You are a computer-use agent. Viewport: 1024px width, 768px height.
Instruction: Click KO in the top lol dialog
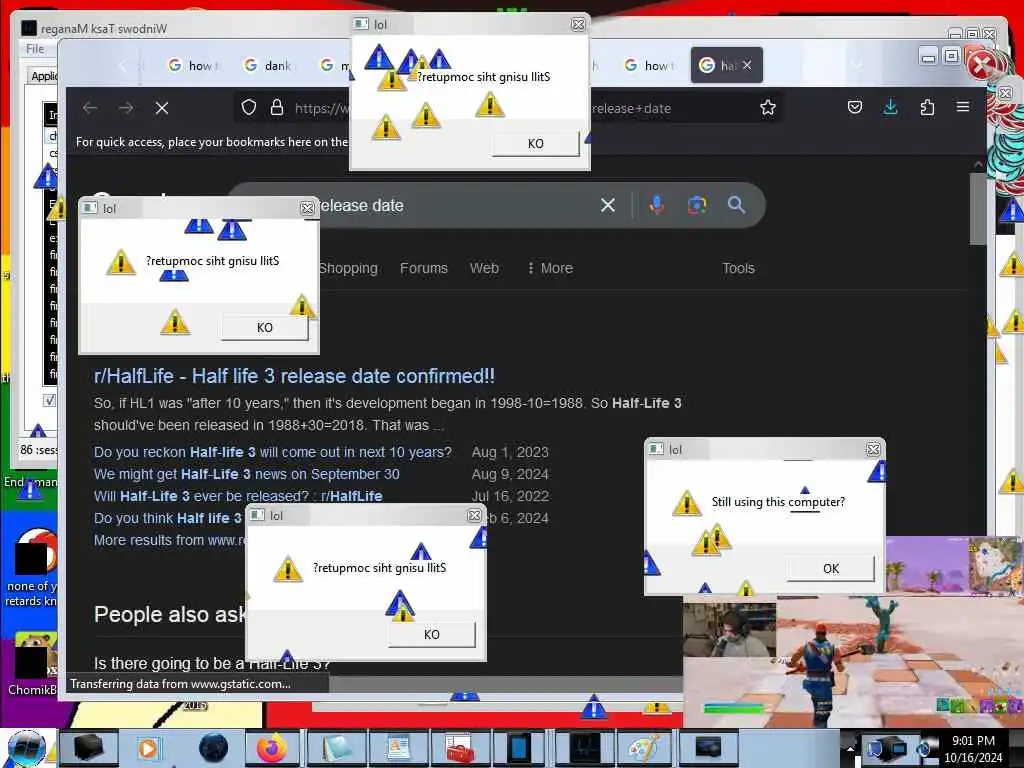coord(536,143)
